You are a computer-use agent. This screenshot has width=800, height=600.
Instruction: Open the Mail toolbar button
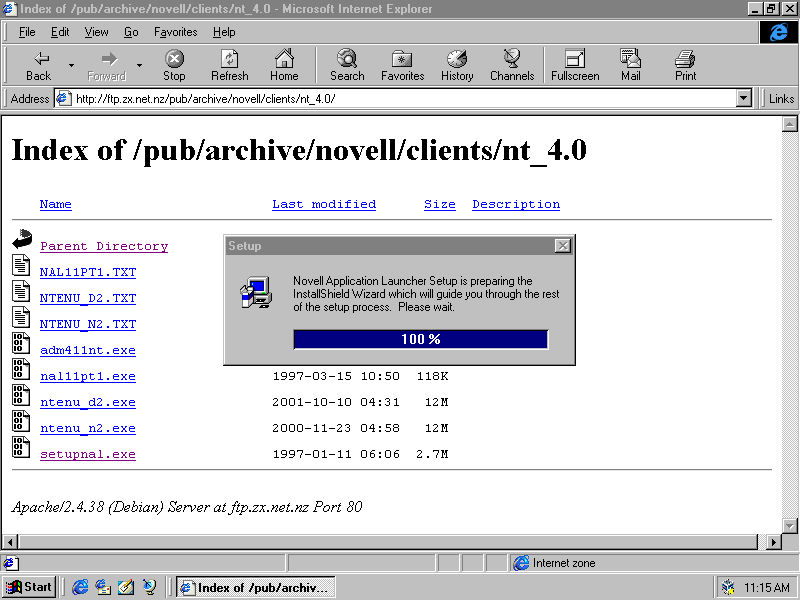[x=631, y=65]
